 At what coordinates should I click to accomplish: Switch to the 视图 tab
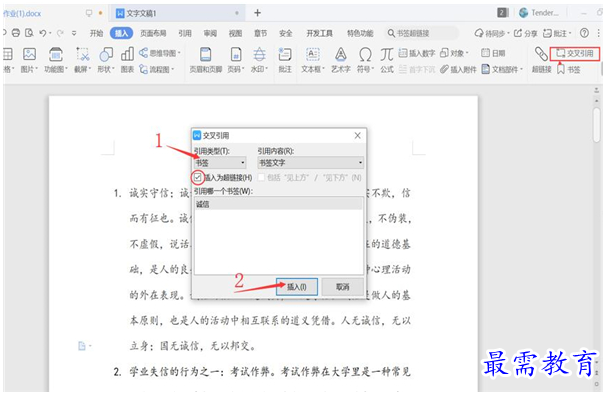pos(235,33)
